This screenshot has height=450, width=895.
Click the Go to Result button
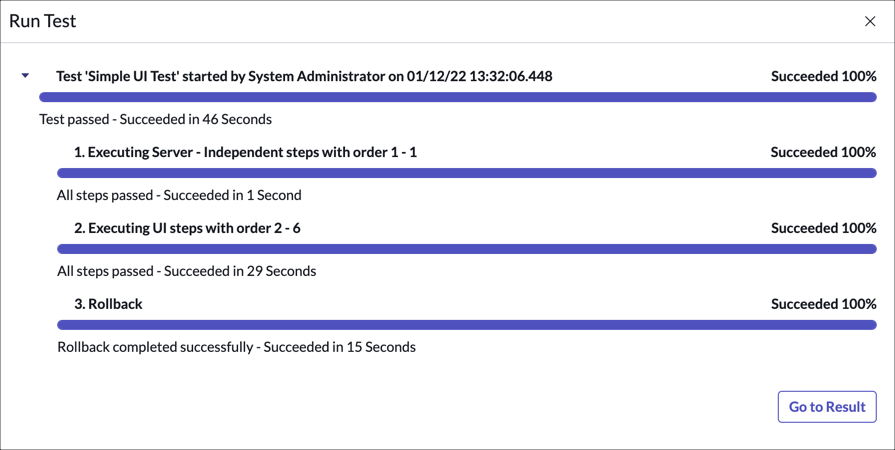827,407
